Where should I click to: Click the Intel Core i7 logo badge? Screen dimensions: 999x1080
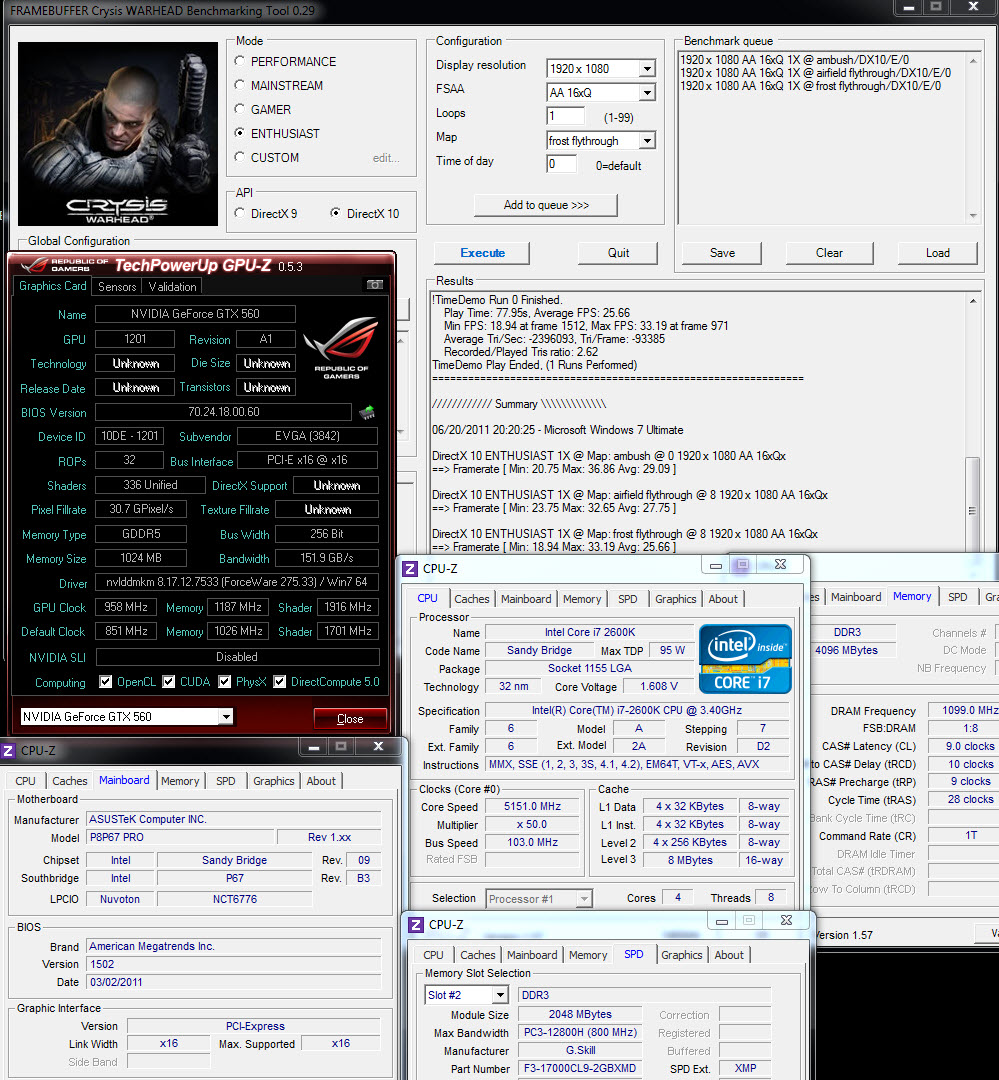point(745,658)
